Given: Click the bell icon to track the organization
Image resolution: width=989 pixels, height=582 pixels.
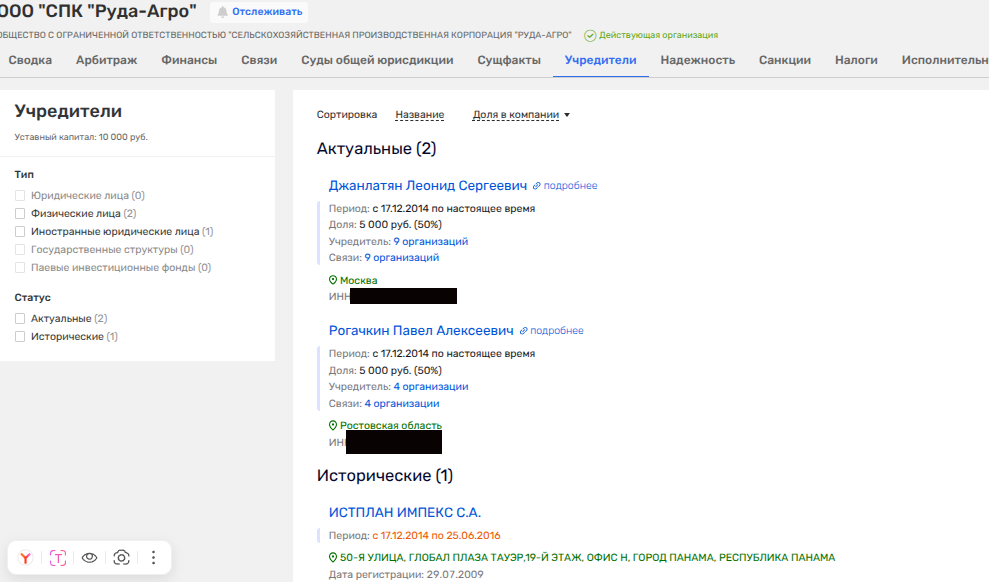Looking at the screenshot, I should (223, 12).
